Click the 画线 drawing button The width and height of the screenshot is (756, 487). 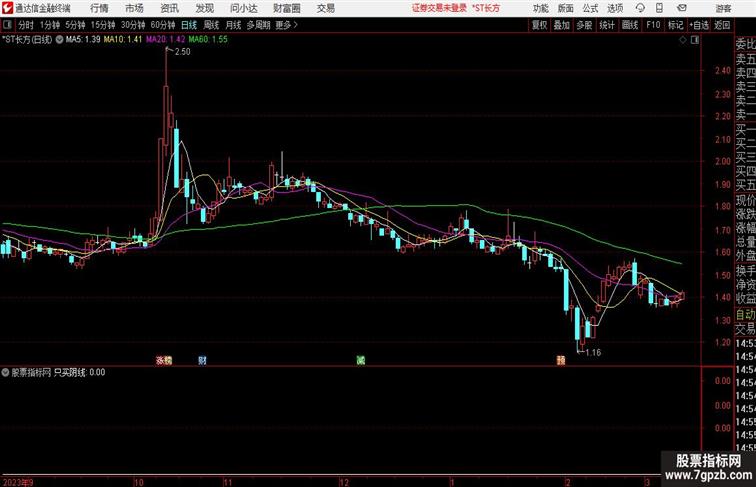pos(629,25)
